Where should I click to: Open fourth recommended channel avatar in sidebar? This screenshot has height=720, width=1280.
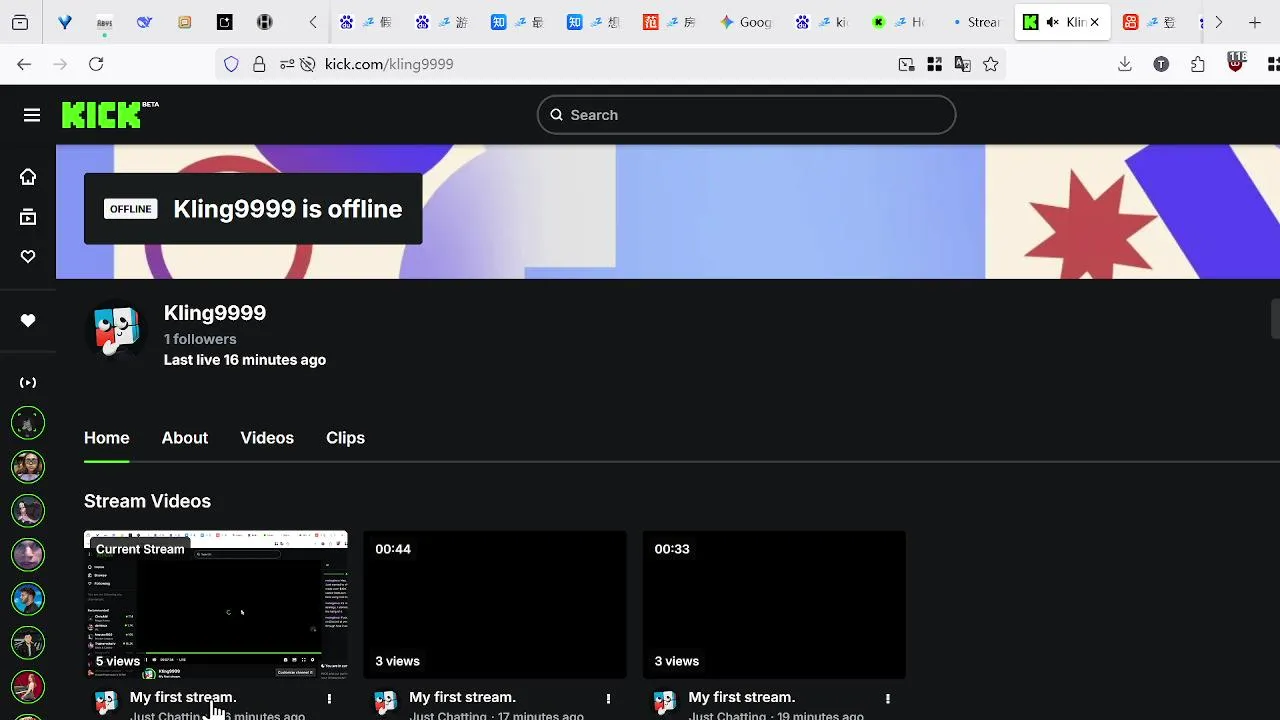coord(28,555)
